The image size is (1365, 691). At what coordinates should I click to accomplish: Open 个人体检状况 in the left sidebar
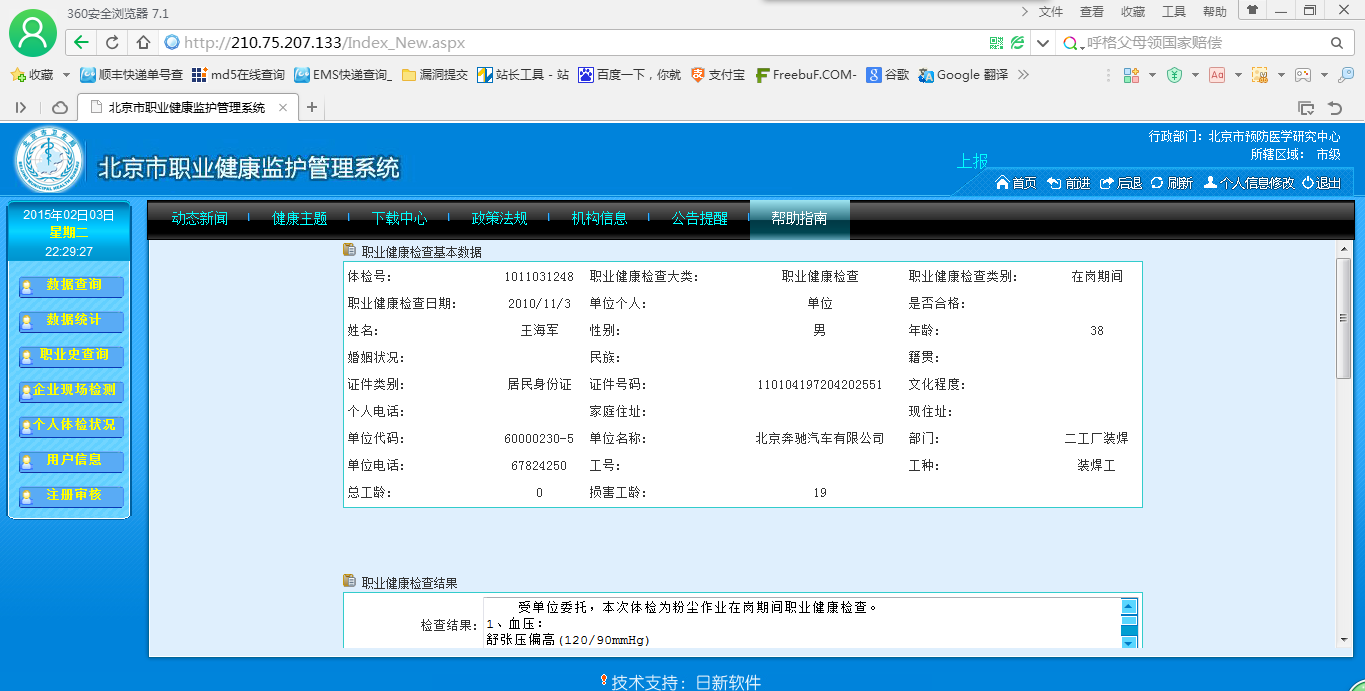(x=71, y=426)
